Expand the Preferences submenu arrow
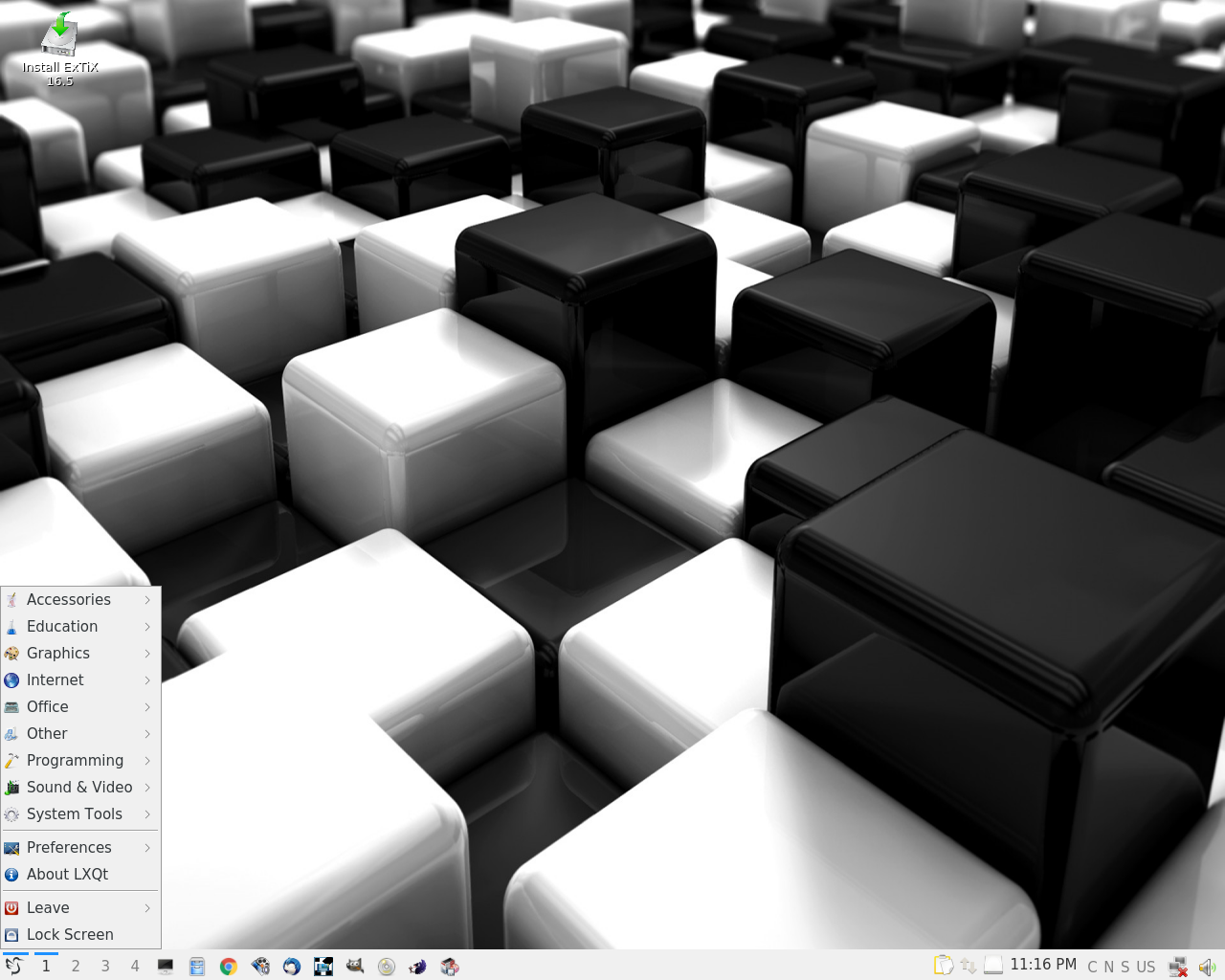 147,848
